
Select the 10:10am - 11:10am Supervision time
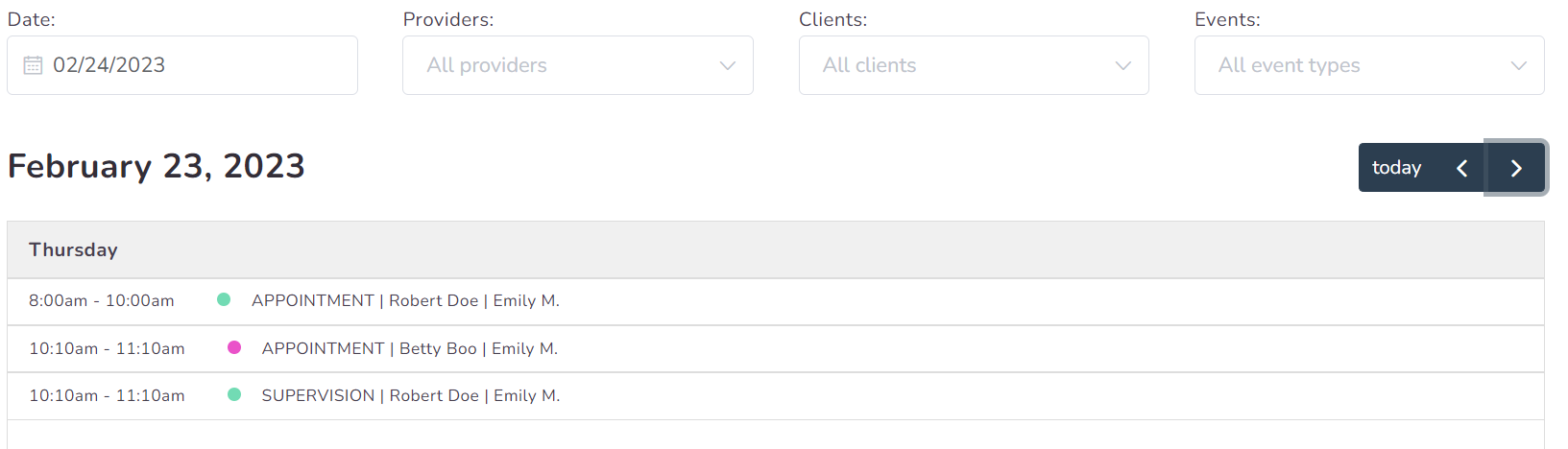tap(107, 395)
